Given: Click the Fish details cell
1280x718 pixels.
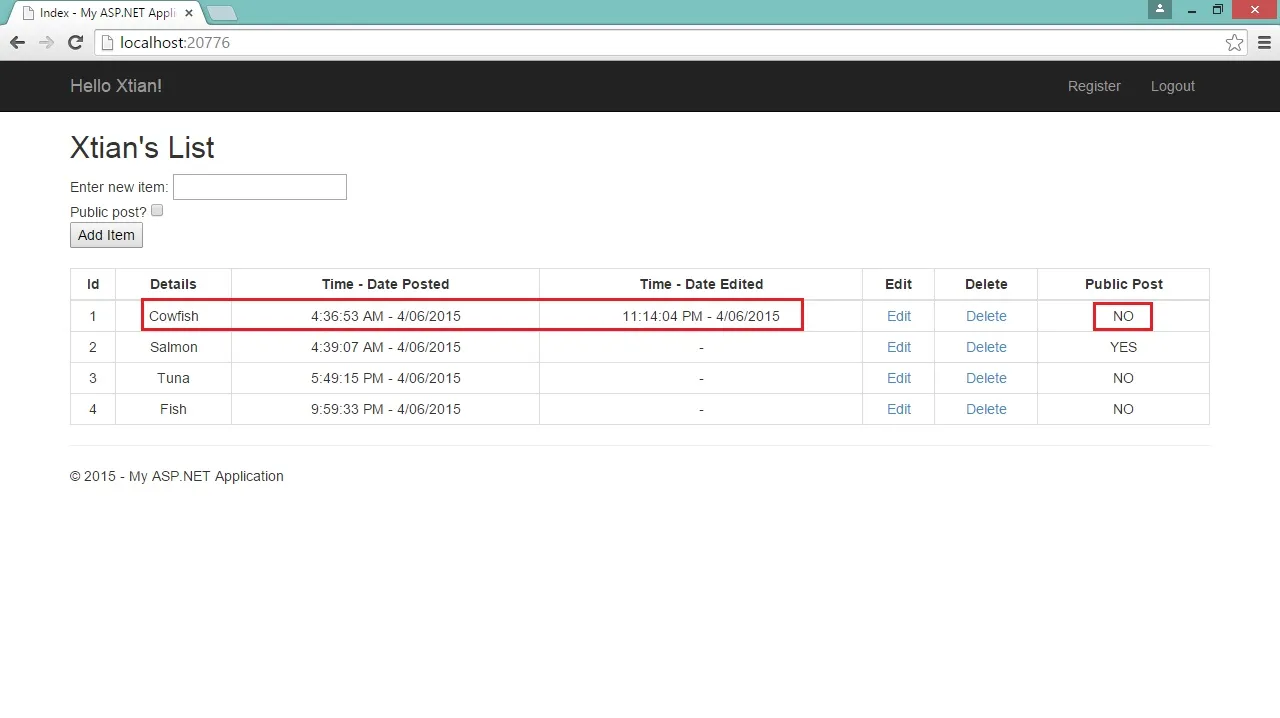Looking at the screenshot, I should click(174, 409).
